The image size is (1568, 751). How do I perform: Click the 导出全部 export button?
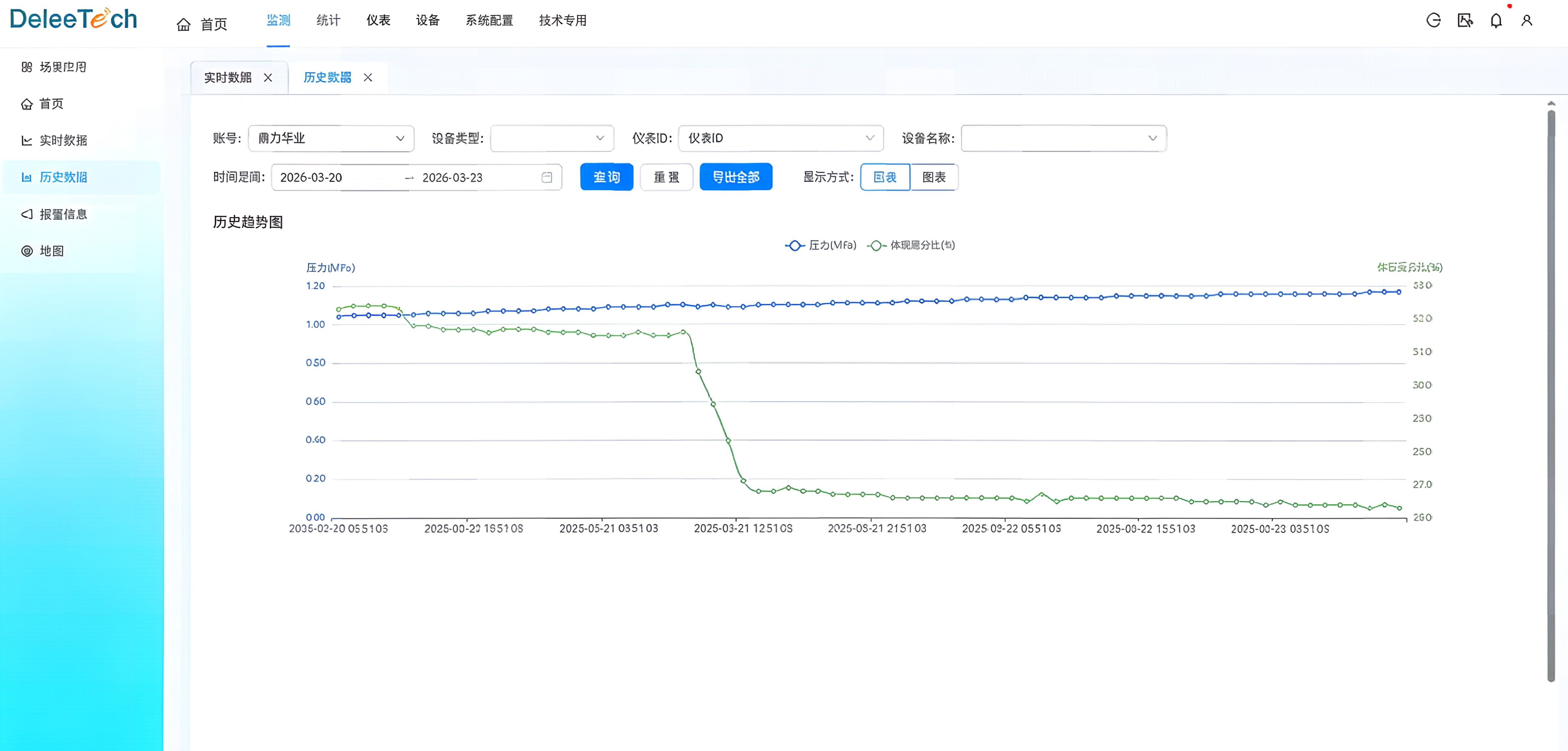click(x=735, y=177)
